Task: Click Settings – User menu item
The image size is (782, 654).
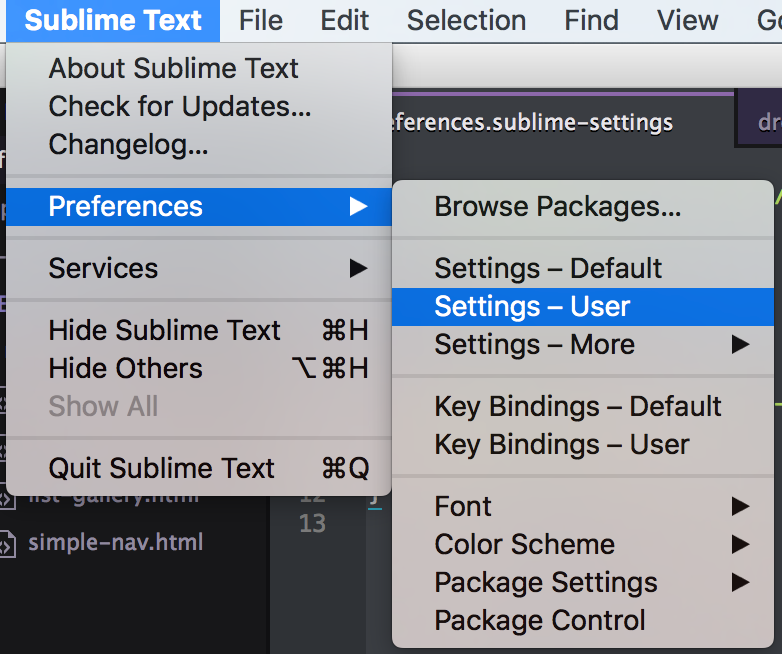Action: point(532,307)
